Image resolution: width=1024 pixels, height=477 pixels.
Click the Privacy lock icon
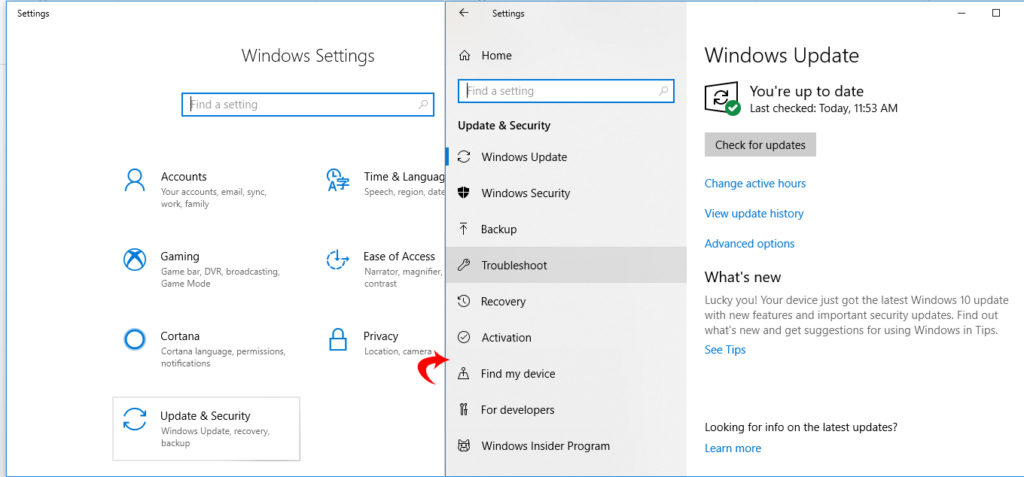click(x=338, y=340)
